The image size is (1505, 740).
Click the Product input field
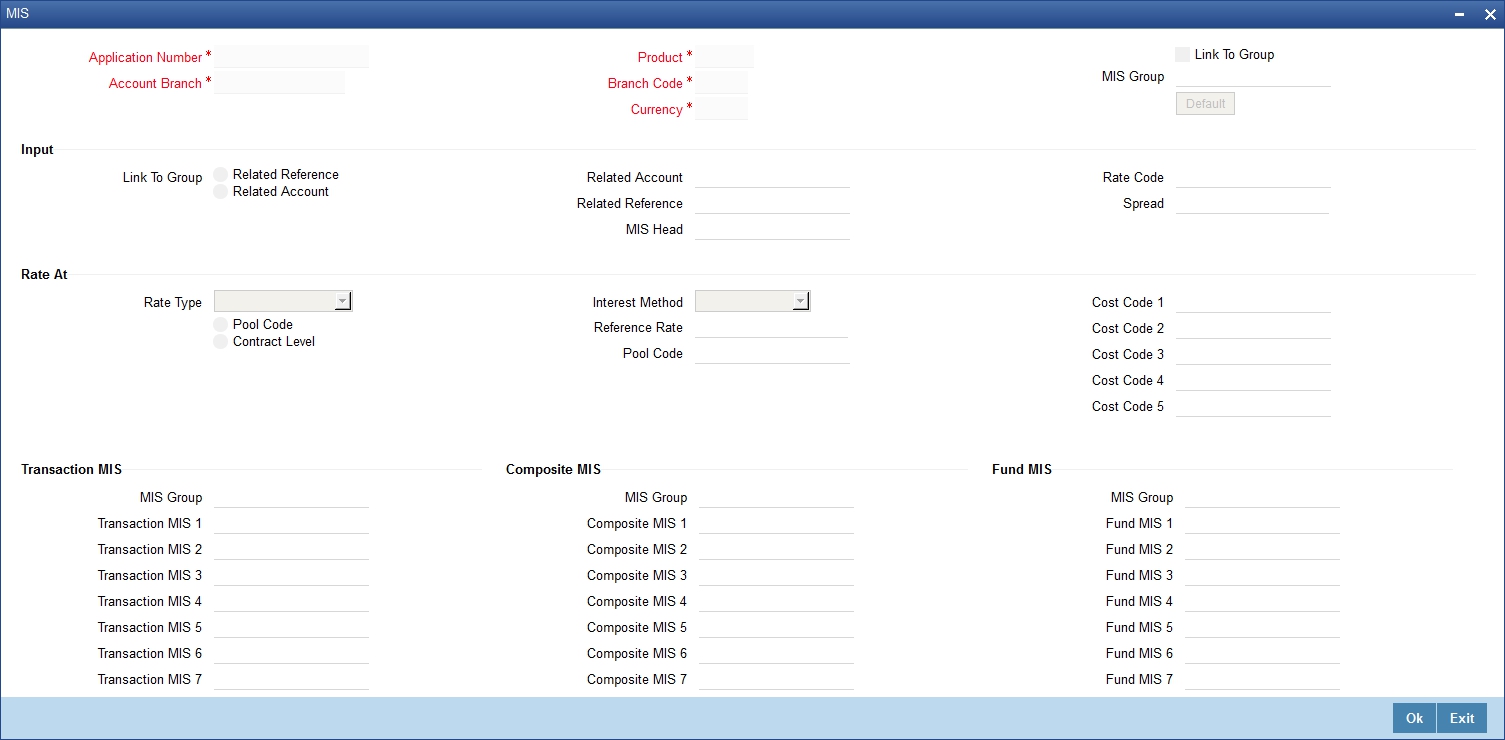pos(724,57)
